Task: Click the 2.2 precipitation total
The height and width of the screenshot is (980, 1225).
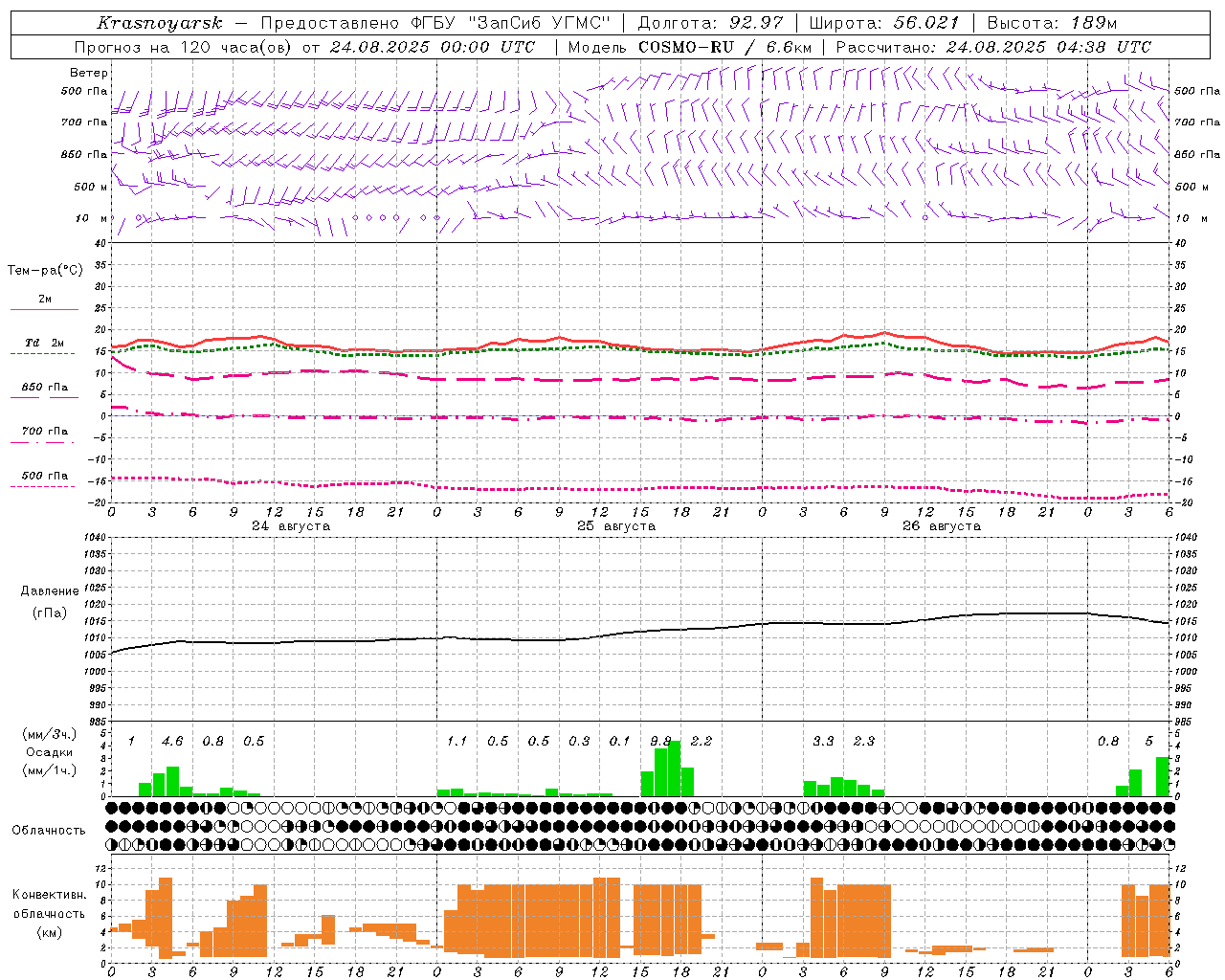Action: (702, 742)
